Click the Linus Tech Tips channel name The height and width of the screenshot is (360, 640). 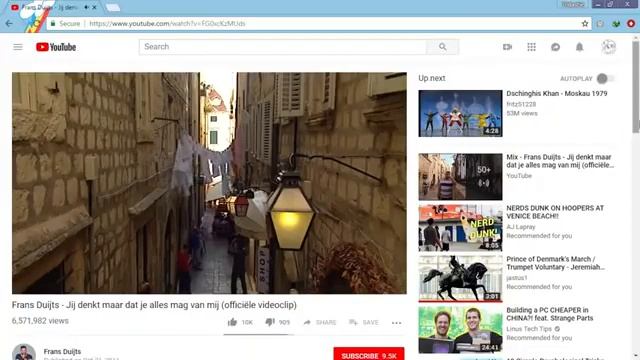click(x=529, y=329)
